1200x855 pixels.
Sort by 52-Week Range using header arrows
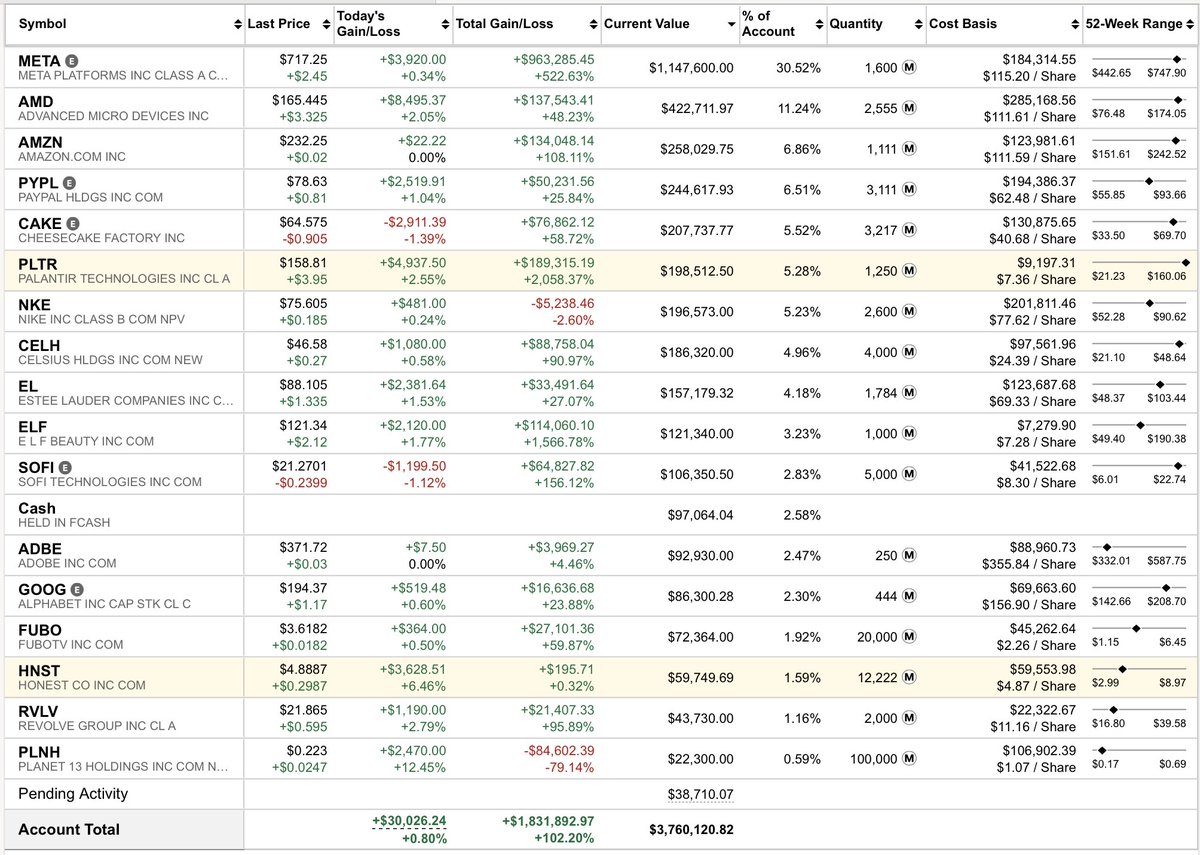click(1190, 24)
